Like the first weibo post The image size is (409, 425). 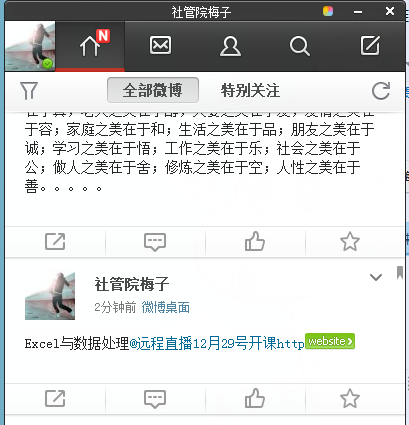tap(255, 241)
